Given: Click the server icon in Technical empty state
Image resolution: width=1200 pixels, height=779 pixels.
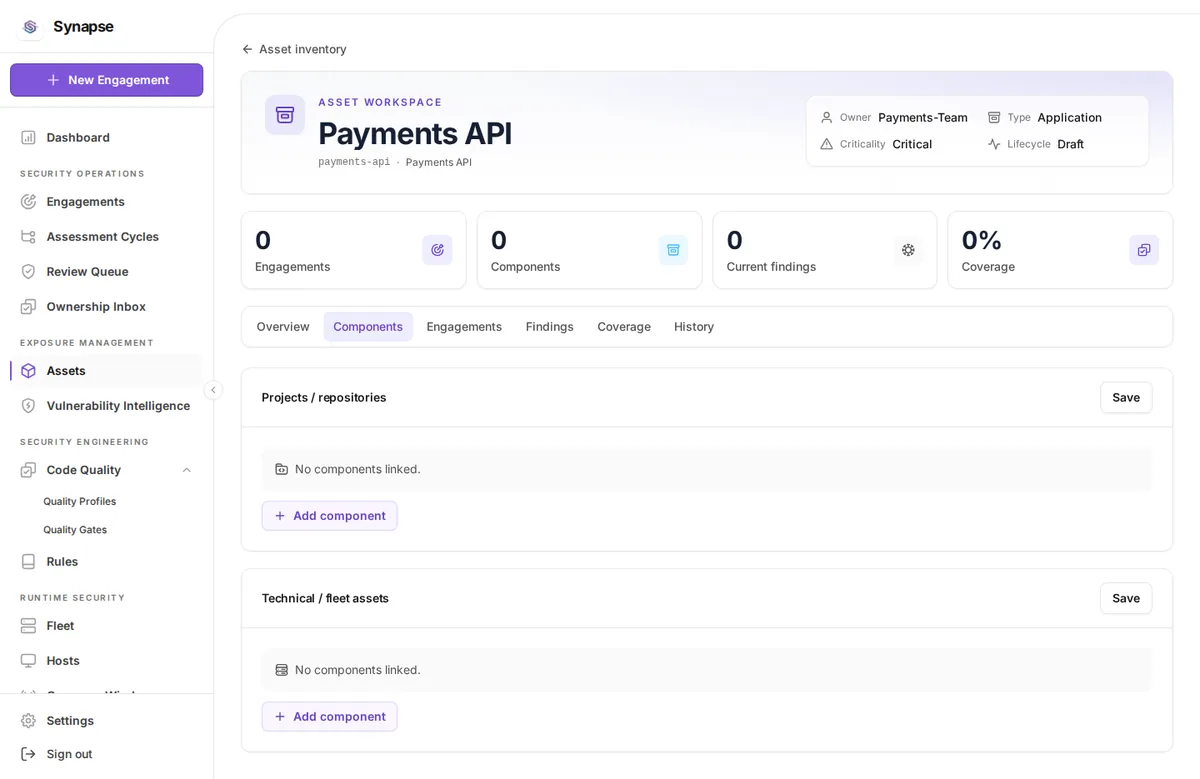Looking at the screenshot, I should tap(282, 670).
